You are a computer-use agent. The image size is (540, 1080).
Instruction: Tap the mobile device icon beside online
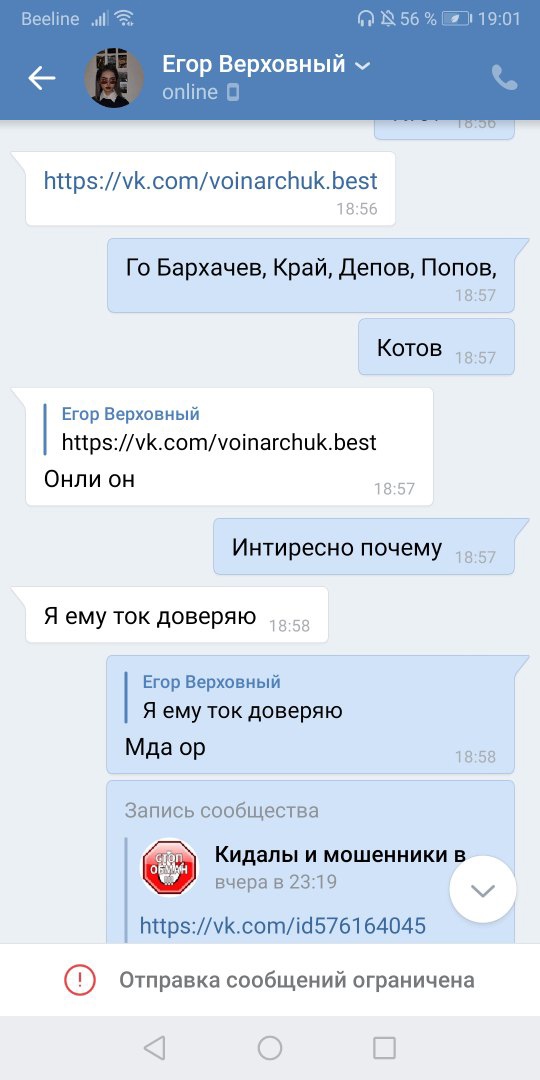(x=233, y=92)
